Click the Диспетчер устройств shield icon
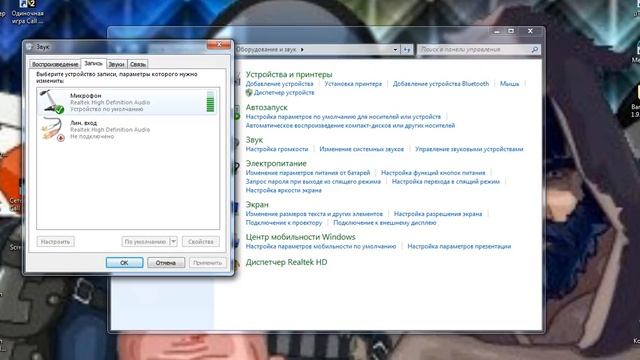640x360 pixels. 249,93
